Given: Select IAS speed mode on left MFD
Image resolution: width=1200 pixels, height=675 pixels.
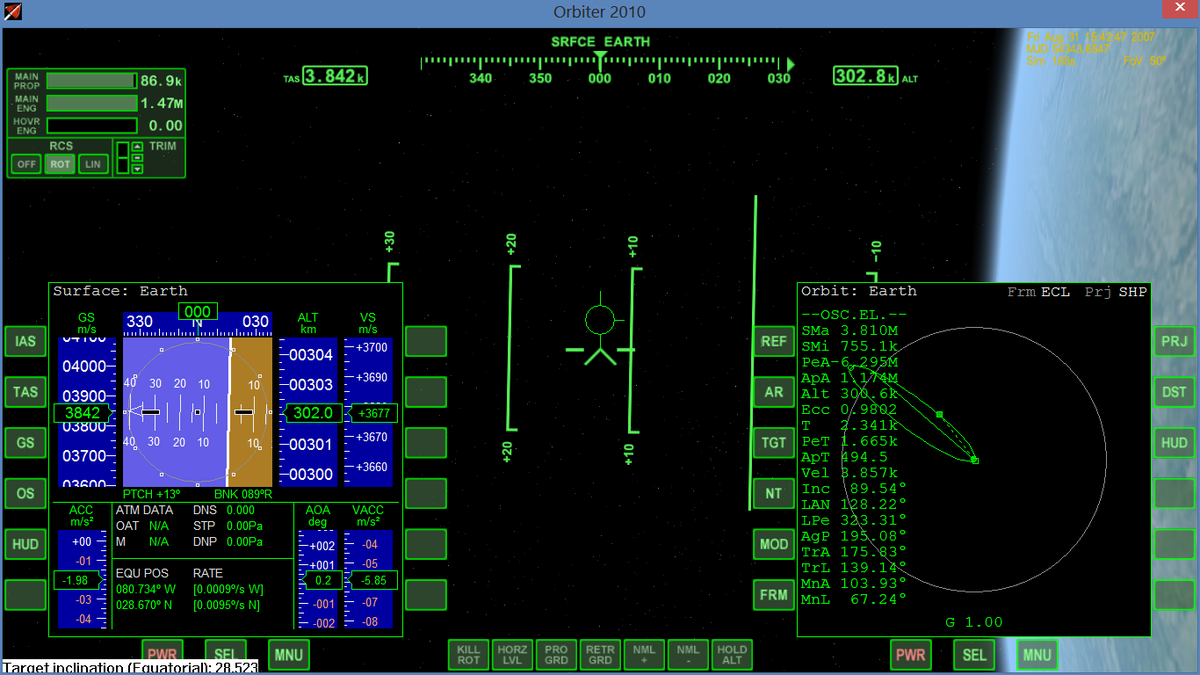Looking at the screenshot, I should [x=25, y=341].
